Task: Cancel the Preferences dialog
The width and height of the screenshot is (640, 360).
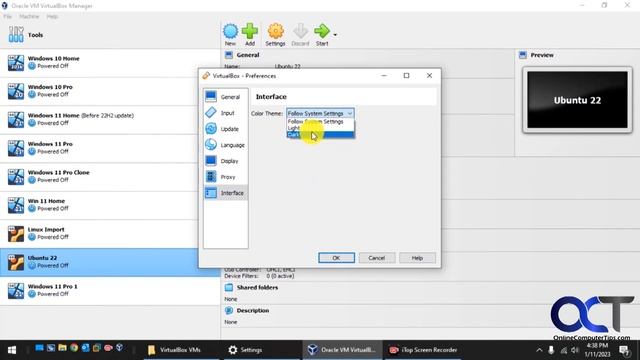Action: (377, 258)
